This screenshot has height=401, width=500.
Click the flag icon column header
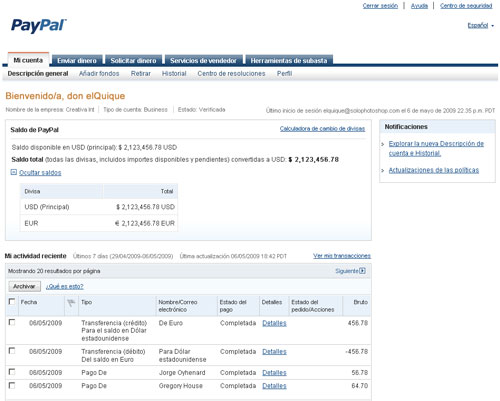(71, 303)
